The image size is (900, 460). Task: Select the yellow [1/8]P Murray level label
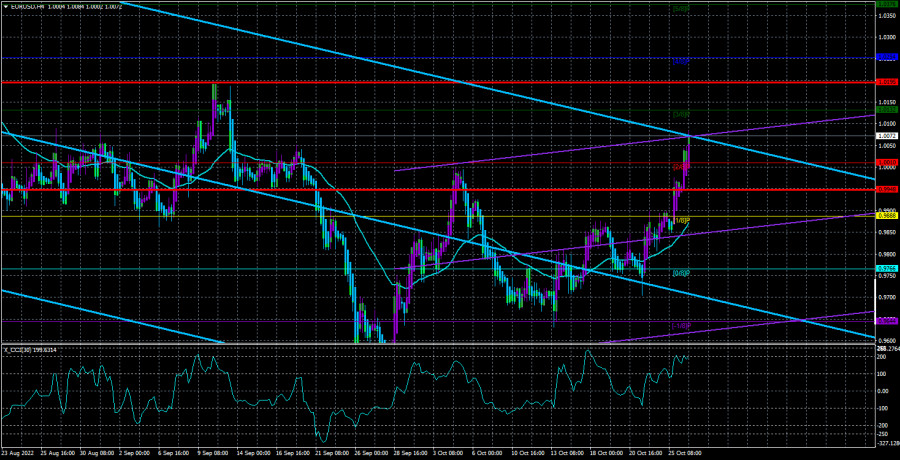pyautogui.click(x=681, y=221)
